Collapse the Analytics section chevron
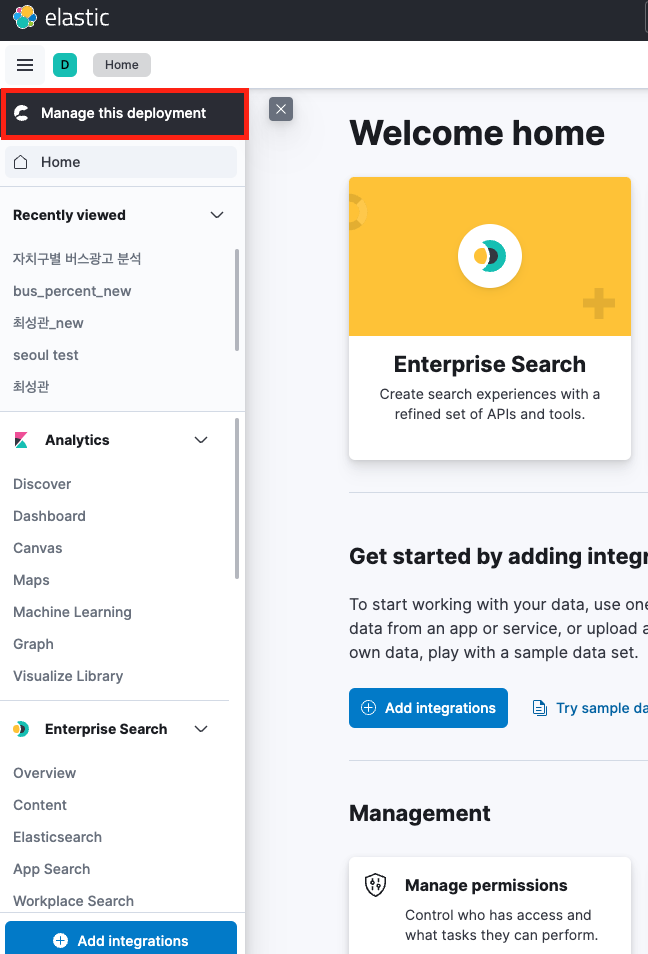This screenshot has height=954, width=648. click(x=201, y=440)
